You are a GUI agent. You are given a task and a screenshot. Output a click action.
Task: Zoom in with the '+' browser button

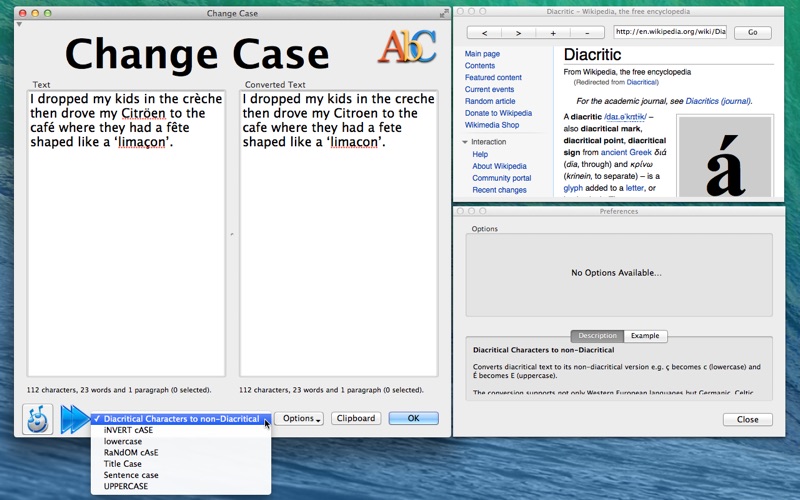(x=553, y=33)
